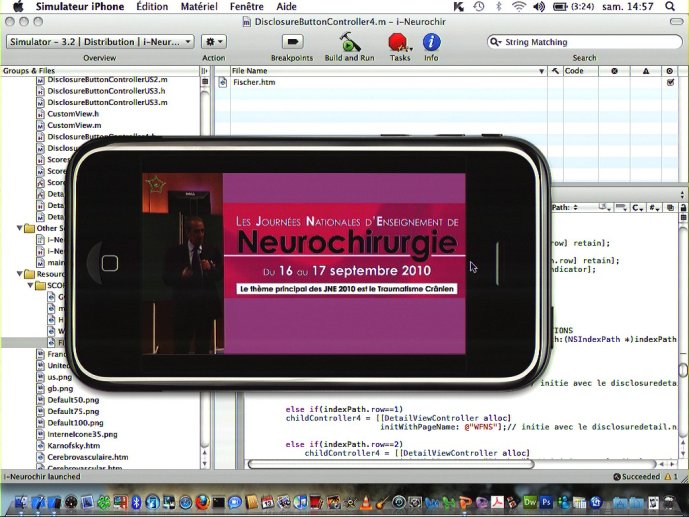The image size is (689, 517).
Task: Collapse the SCOR… subfolder triangle
Action: 30,286
